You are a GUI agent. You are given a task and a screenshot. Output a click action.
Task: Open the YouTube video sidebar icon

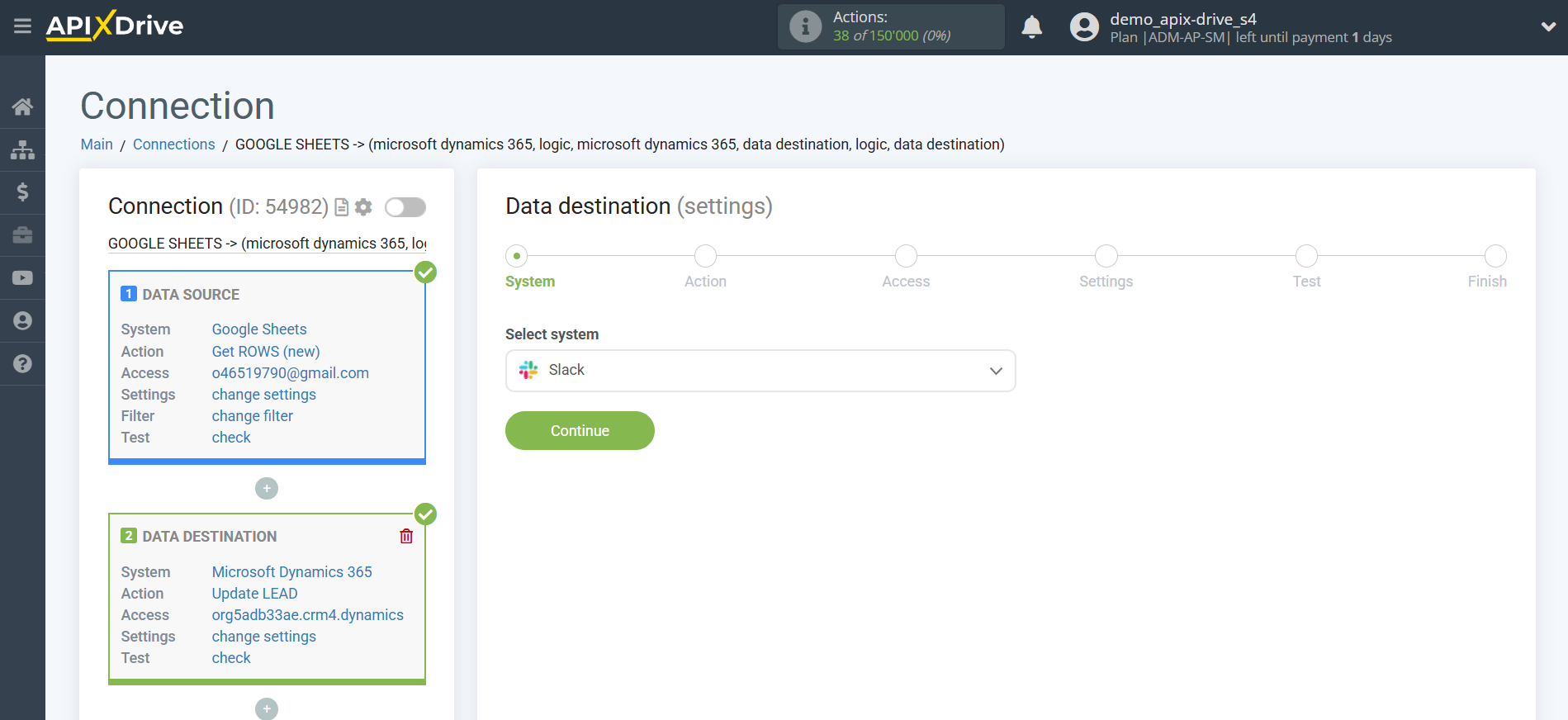click(x=22, y=278)
